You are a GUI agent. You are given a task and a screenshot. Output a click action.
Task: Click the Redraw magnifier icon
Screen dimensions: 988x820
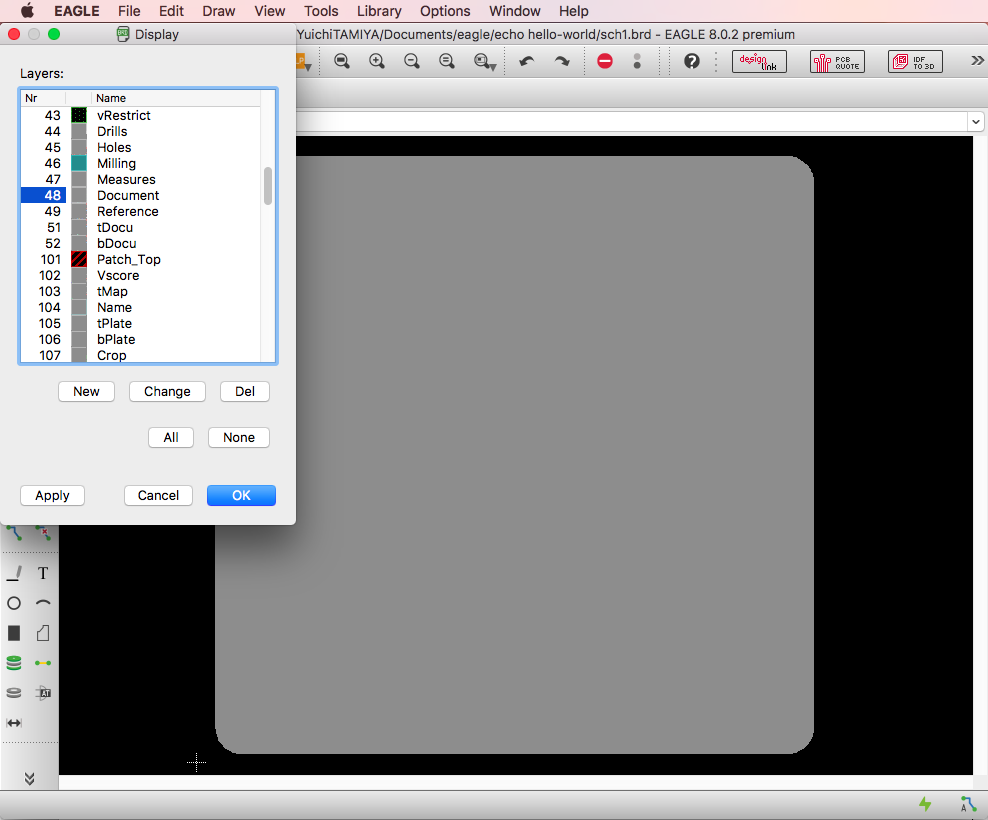(447, 61)
